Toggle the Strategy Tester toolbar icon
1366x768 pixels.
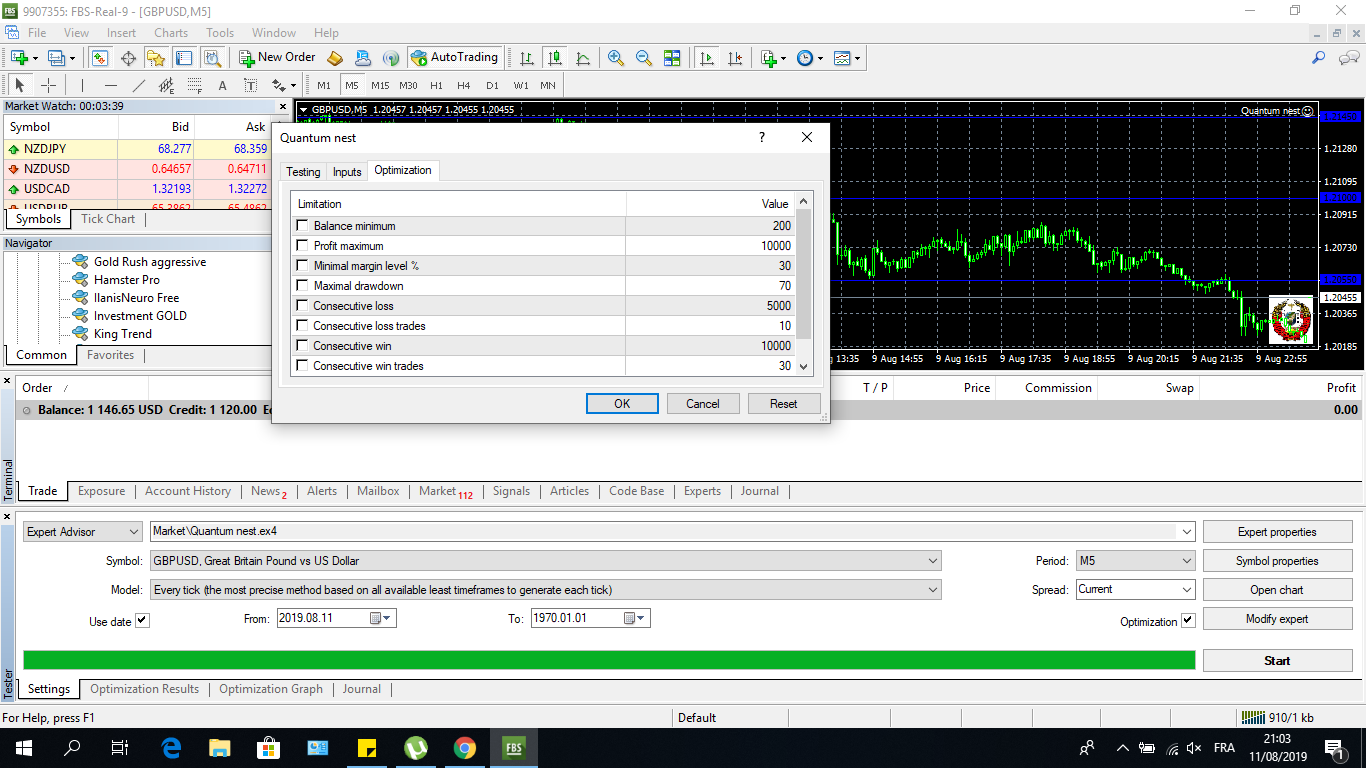[211, 58]
